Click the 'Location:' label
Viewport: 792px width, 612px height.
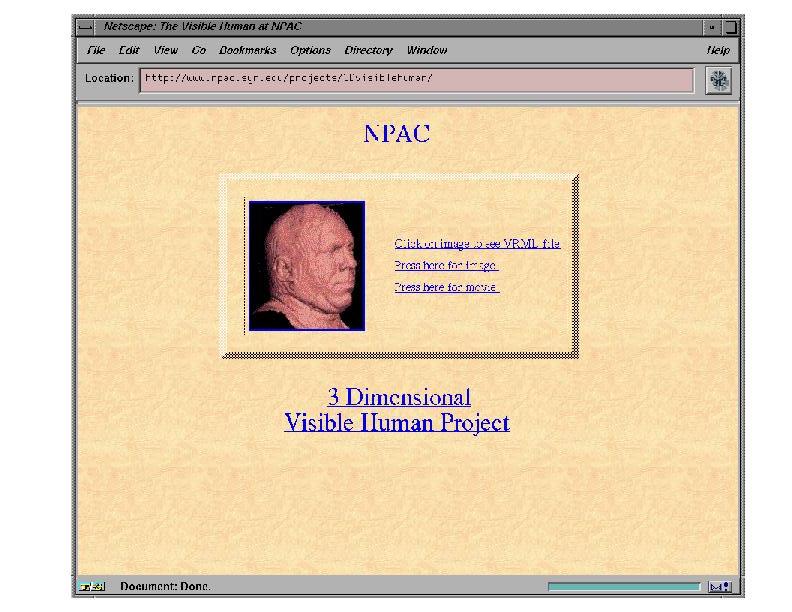pos(109,78)
